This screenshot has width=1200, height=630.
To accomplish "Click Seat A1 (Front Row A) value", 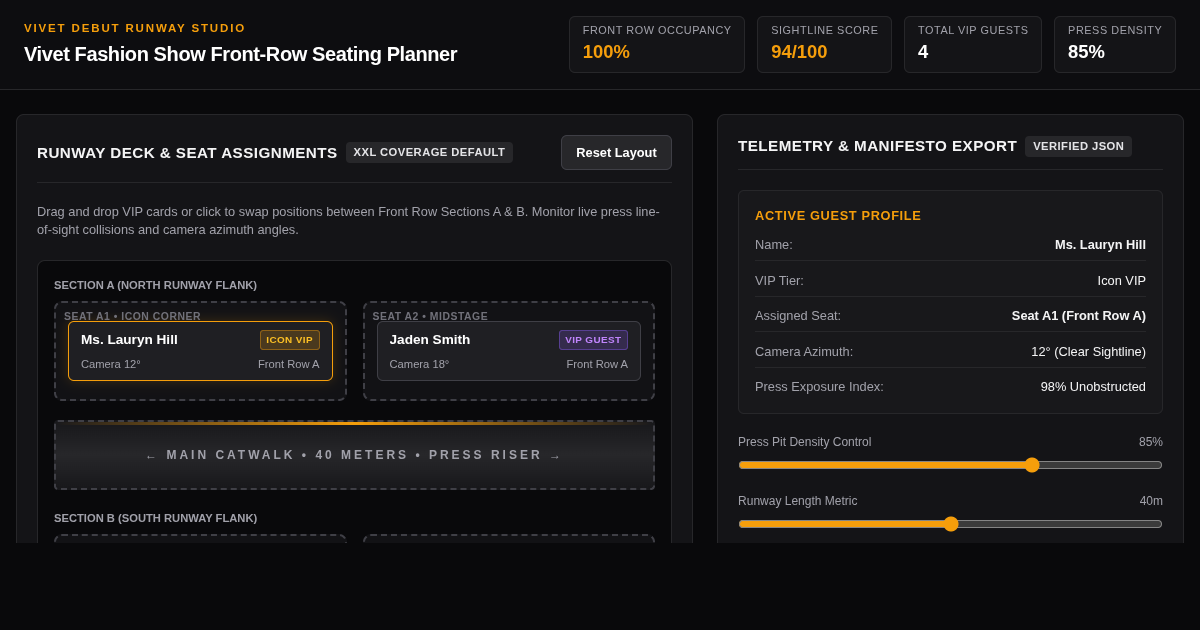I will (1078, 315).
